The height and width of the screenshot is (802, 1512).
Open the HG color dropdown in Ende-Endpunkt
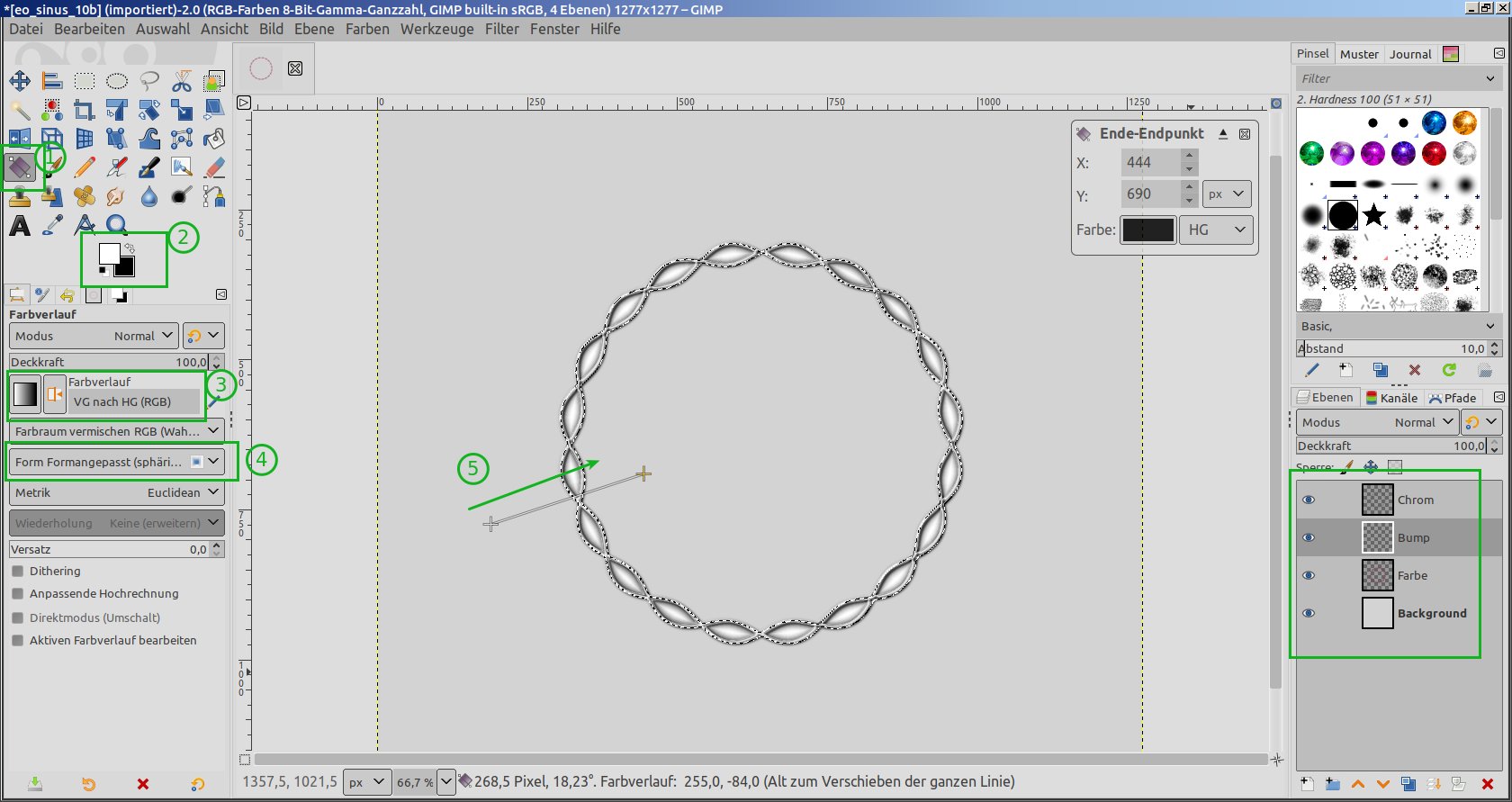coord(1216,230)
